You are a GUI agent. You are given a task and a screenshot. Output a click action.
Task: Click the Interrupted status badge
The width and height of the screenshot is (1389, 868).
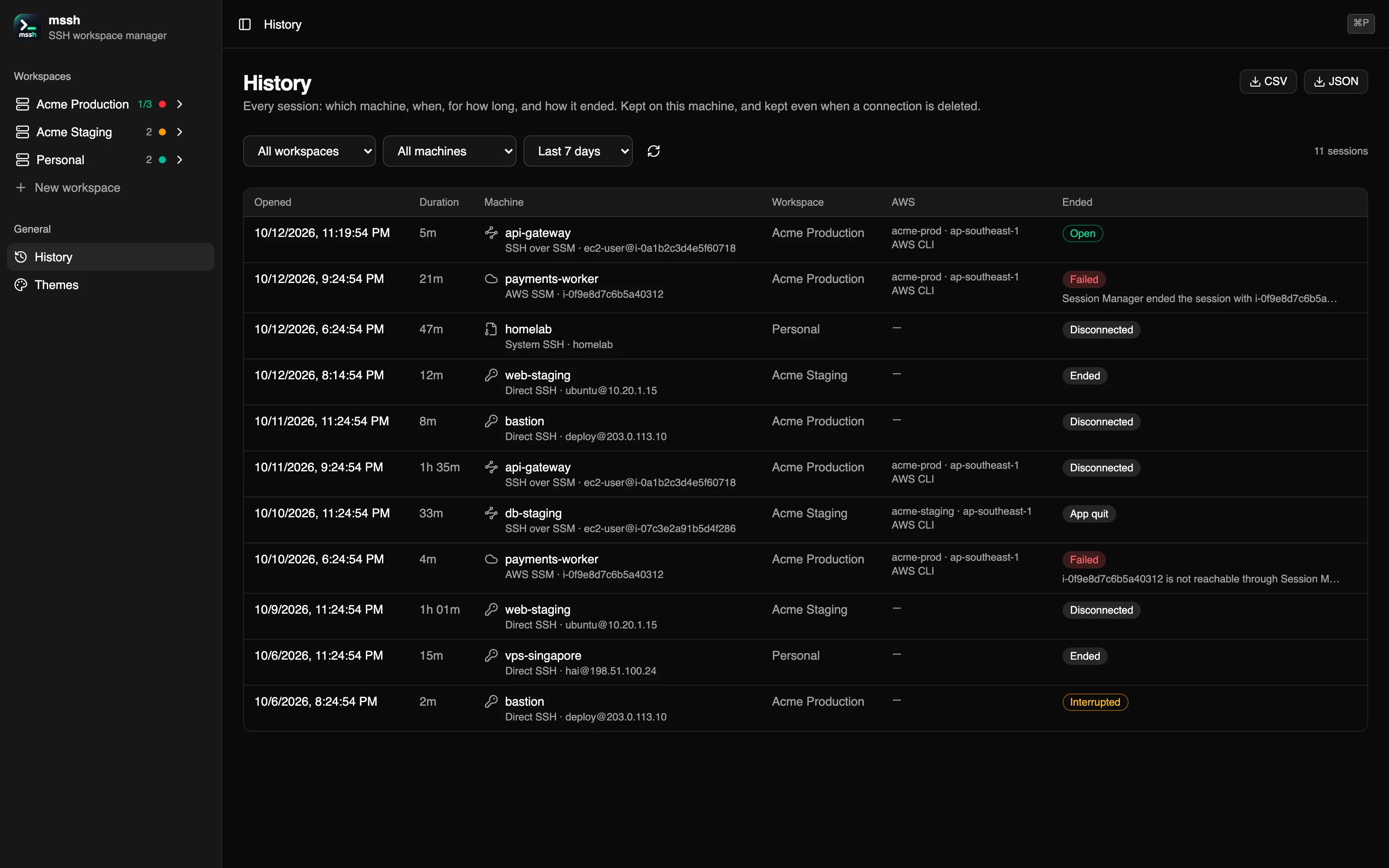1095,702
